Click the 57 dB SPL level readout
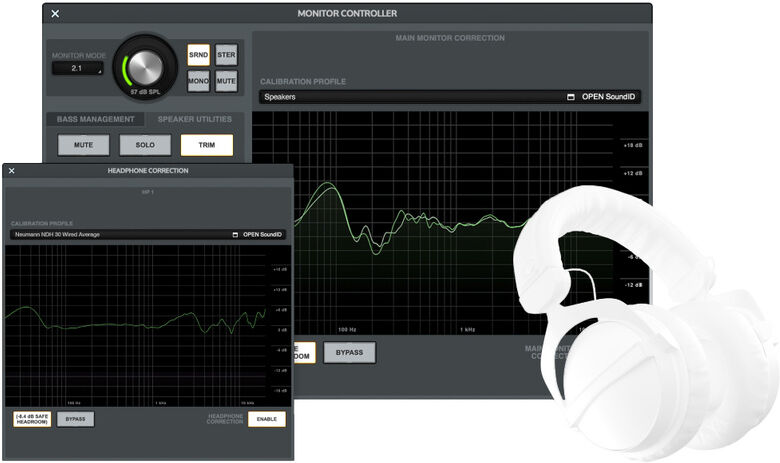The height and width of the screenshot is (463, 780). (x=145, y=93)
